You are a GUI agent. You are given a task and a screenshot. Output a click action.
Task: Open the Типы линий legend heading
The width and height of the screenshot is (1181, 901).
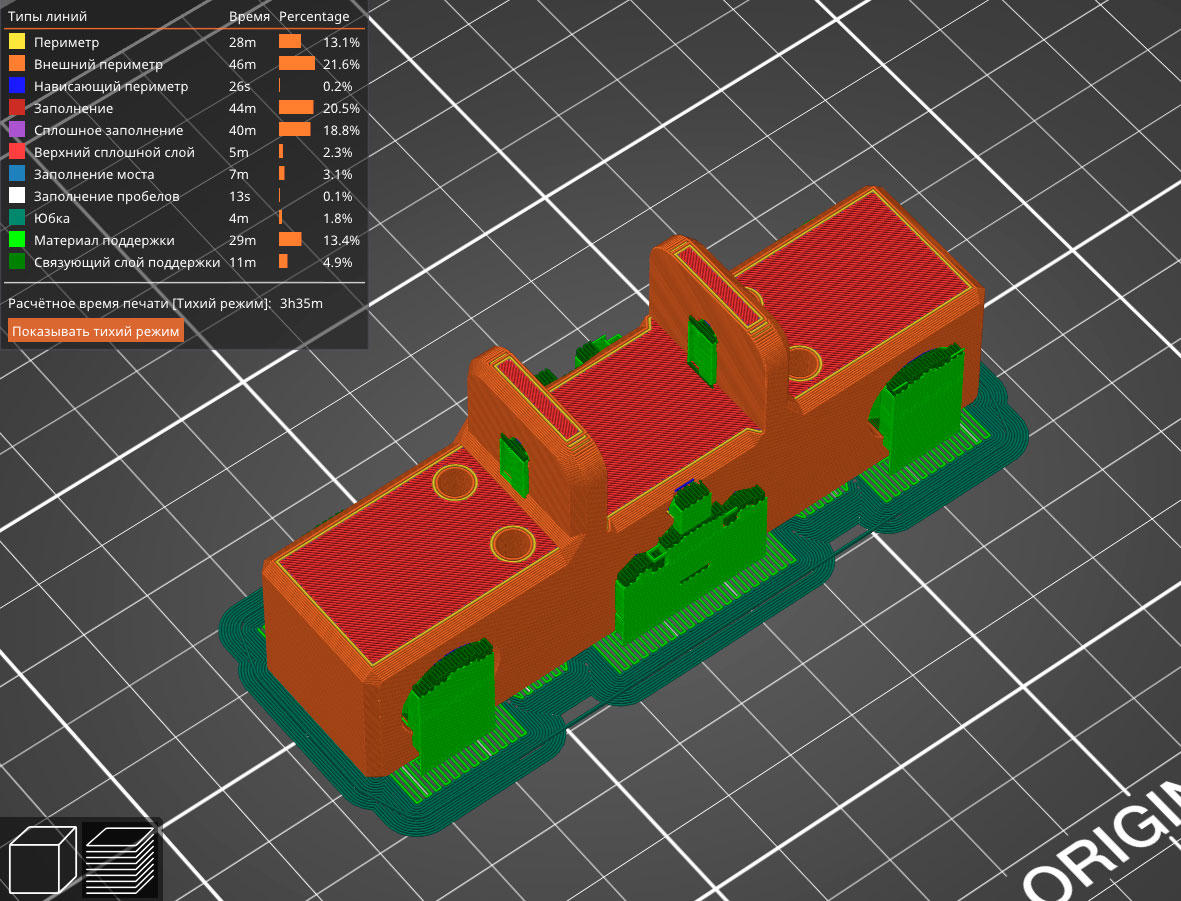pyautogui.click(x=47, y=17)
